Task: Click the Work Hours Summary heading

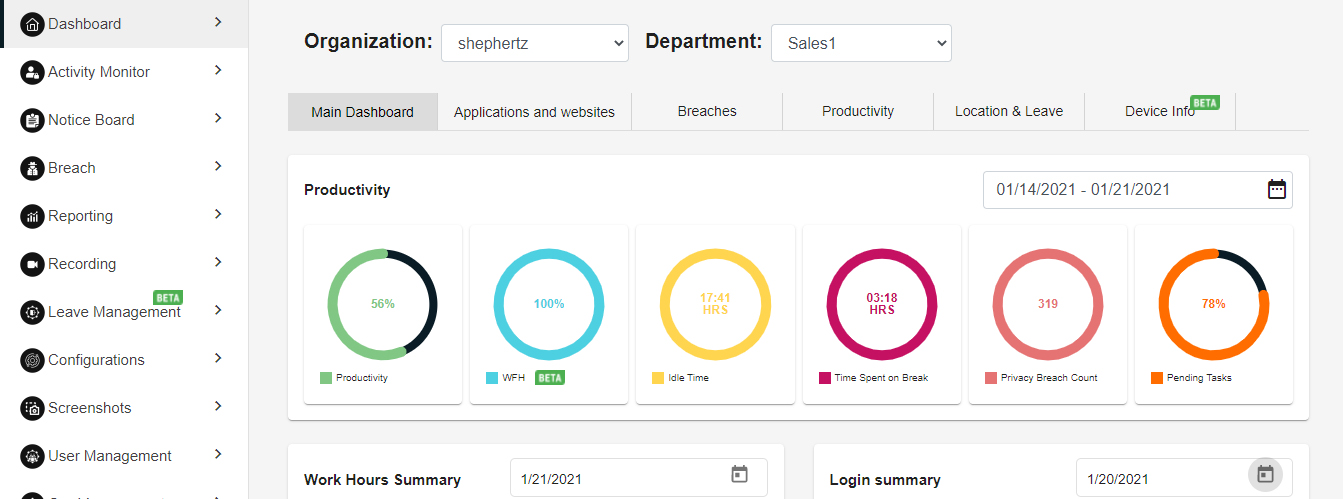Action: pyautogui.click(x=382, y=480)
